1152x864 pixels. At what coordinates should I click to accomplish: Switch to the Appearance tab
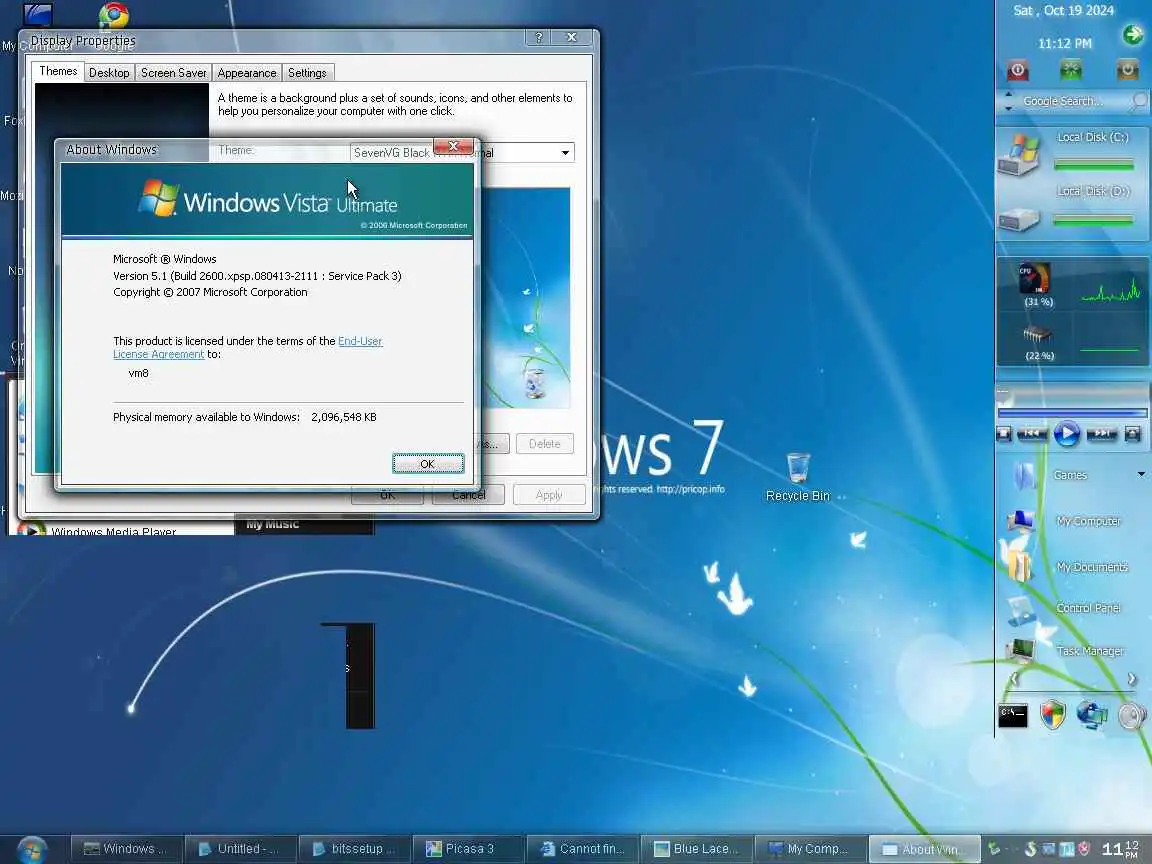[247, 73]
